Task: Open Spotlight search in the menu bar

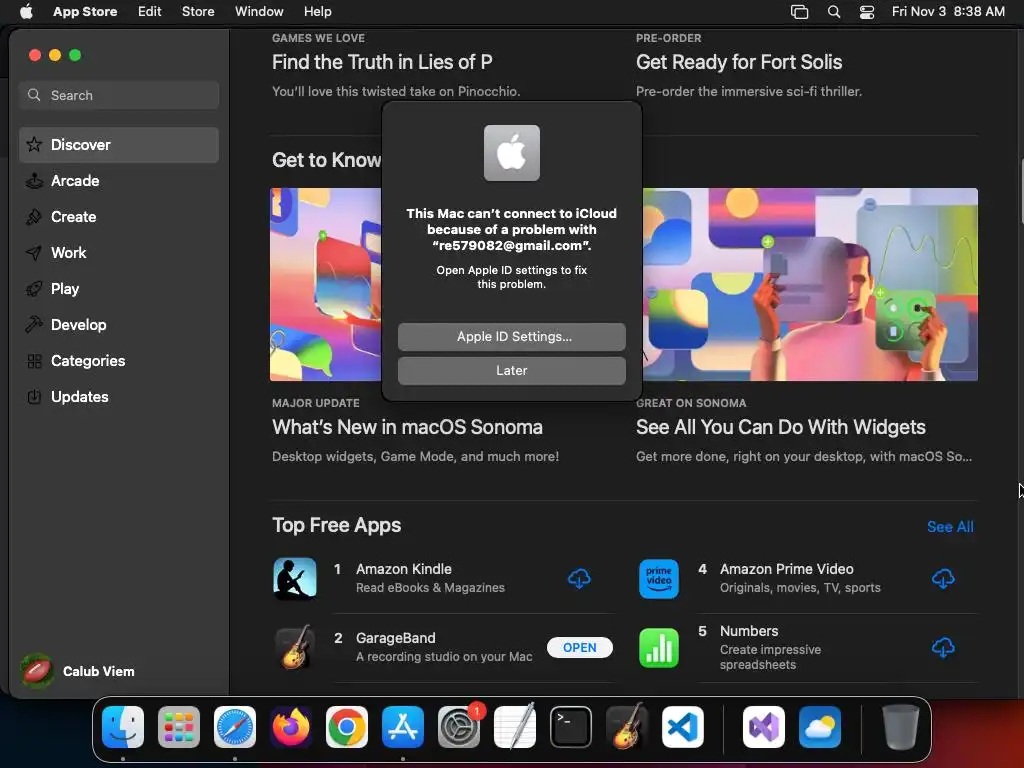Action: 834,12
